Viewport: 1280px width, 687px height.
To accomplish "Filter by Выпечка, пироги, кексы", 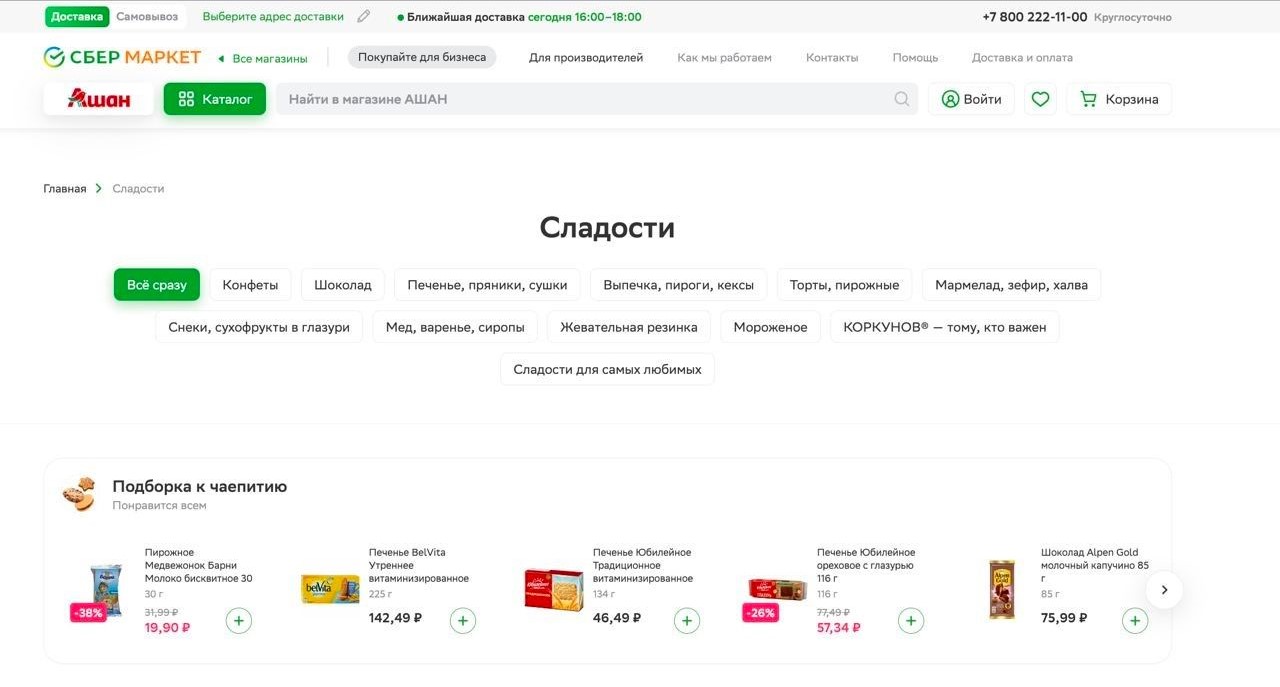I will tap(678, 285).
